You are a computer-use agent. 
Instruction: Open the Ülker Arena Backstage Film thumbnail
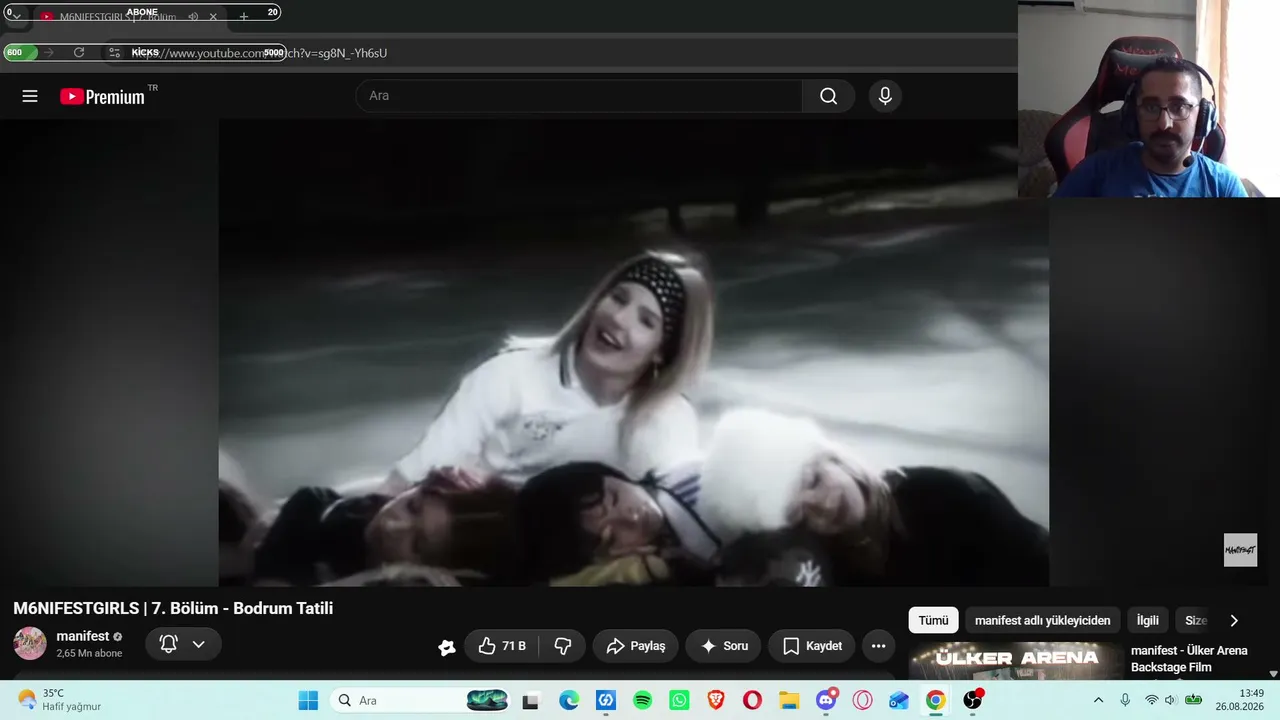[x=1015, y=661]
